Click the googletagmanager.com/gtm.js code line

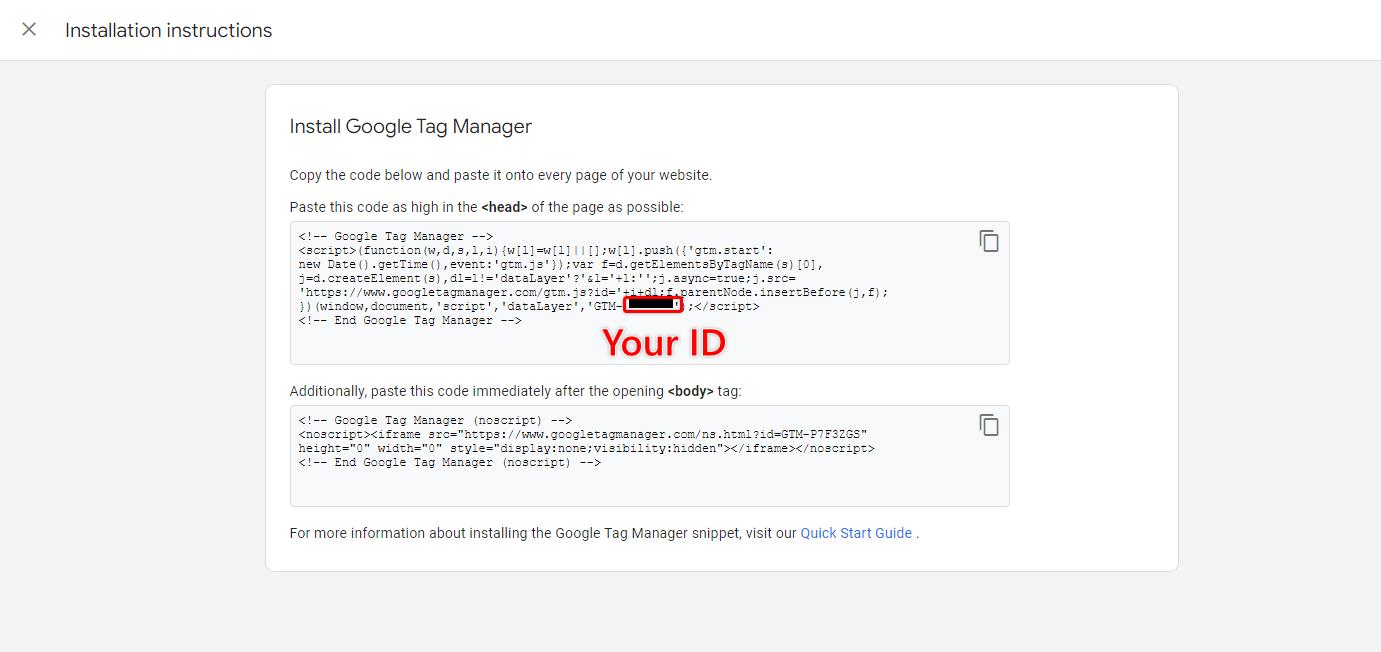pos(594,293)
